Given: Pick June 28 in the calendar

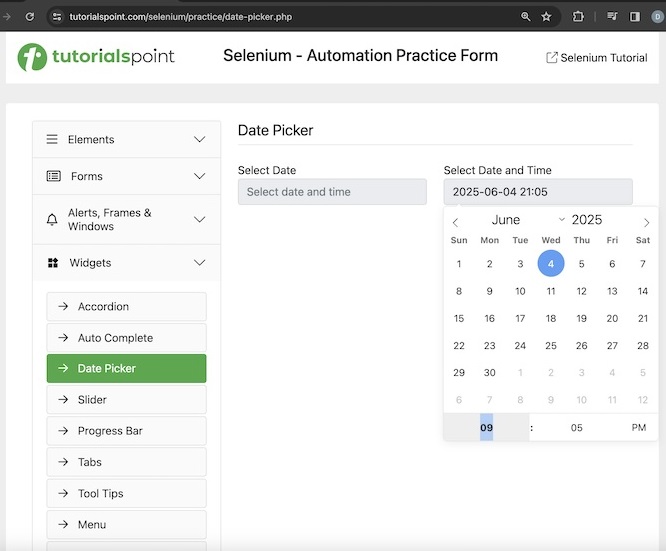Looking at the screenshot, I should coord(643,345).
